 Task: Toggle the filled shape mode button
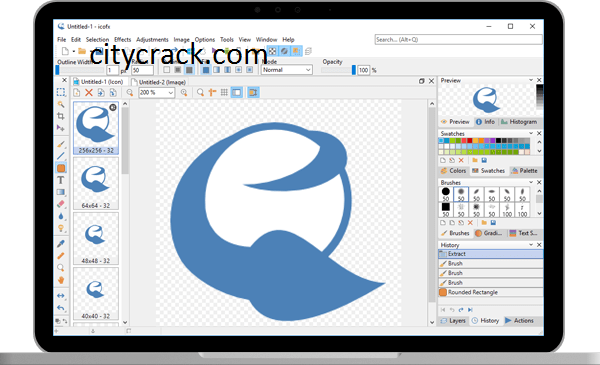tap(189, 70)
